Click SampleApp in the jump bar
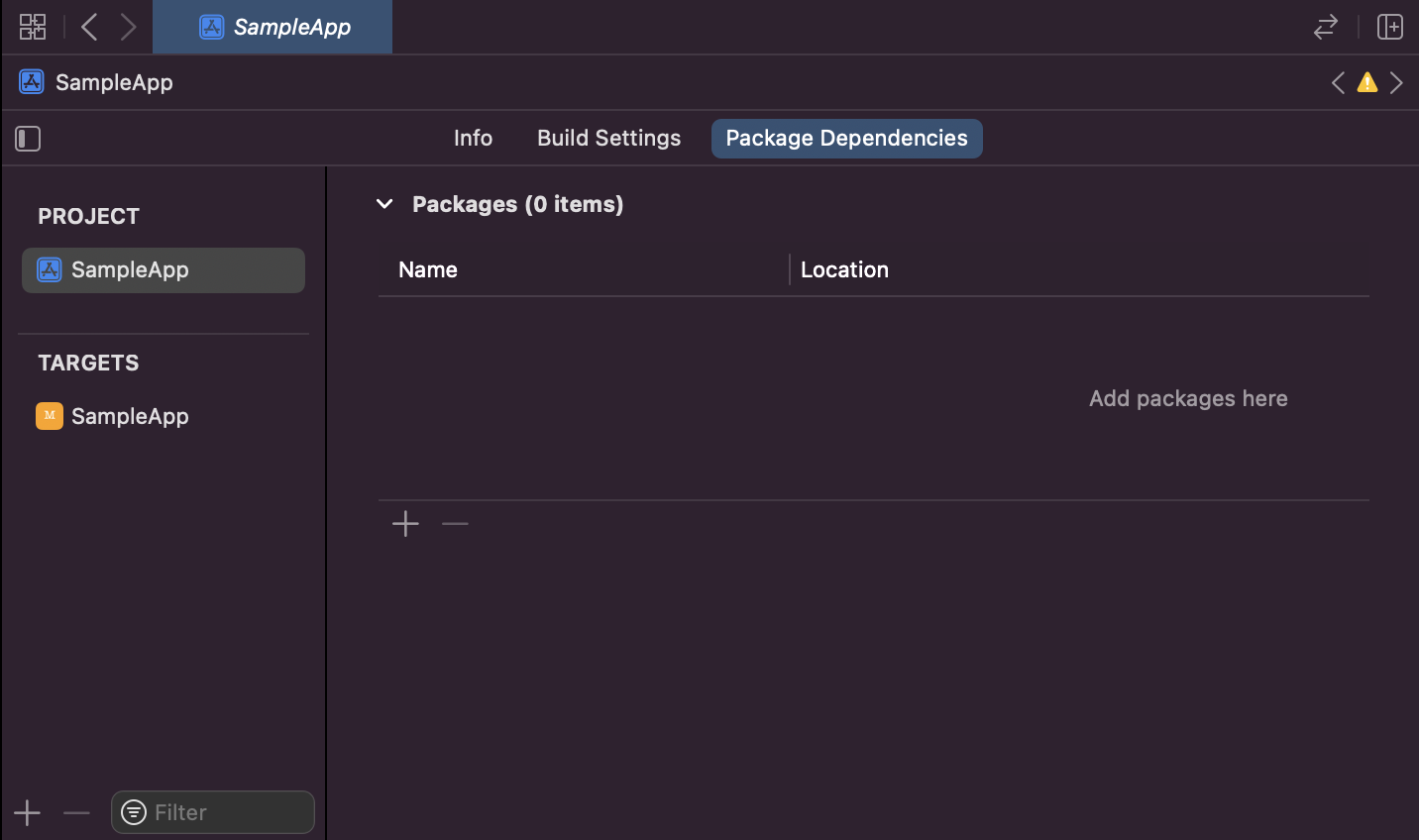Viewport: 1419px width, 840px height. pos(114,82)
